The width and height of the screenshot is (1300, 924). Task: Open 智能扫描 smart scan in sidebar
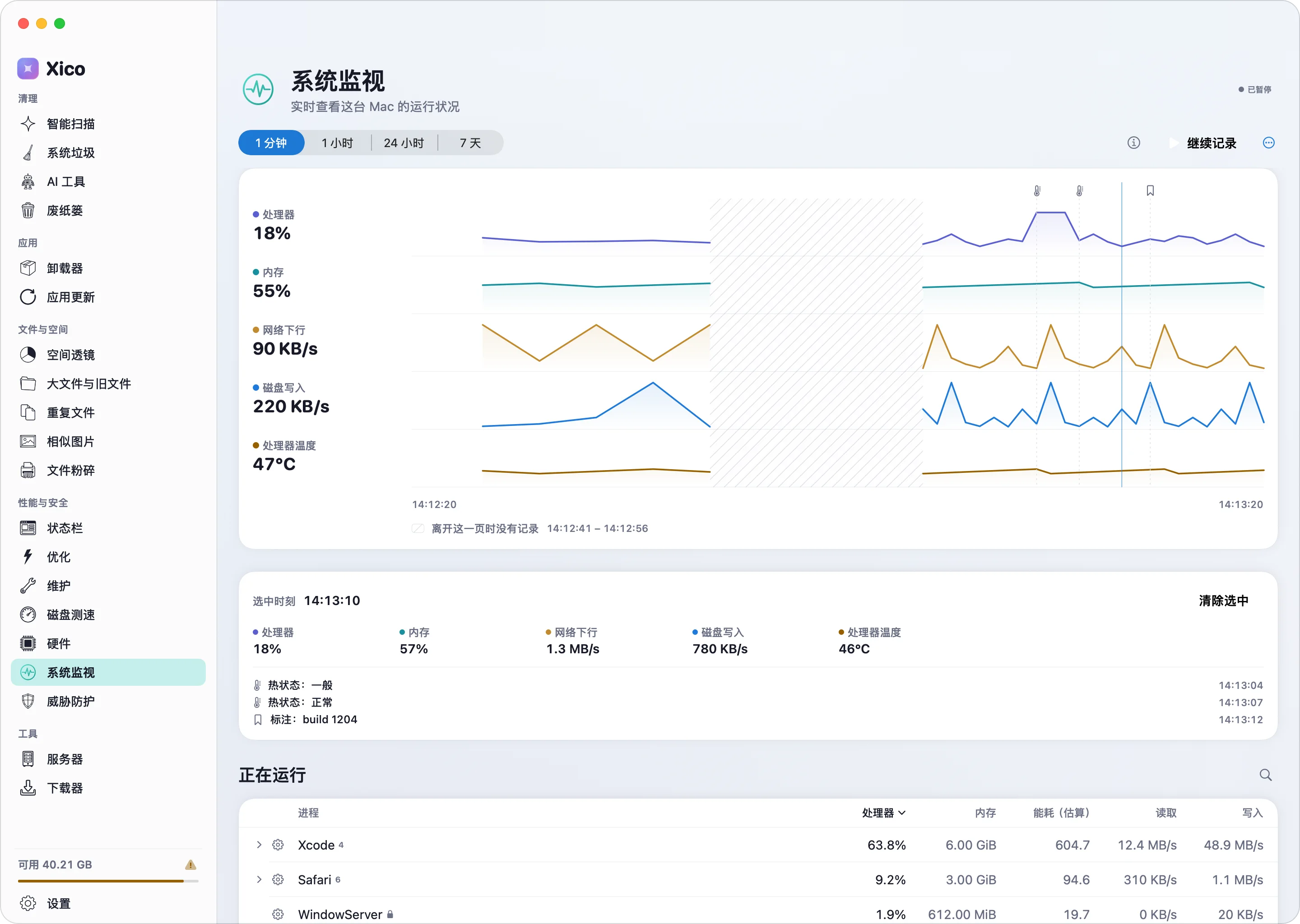pos(108,124)
